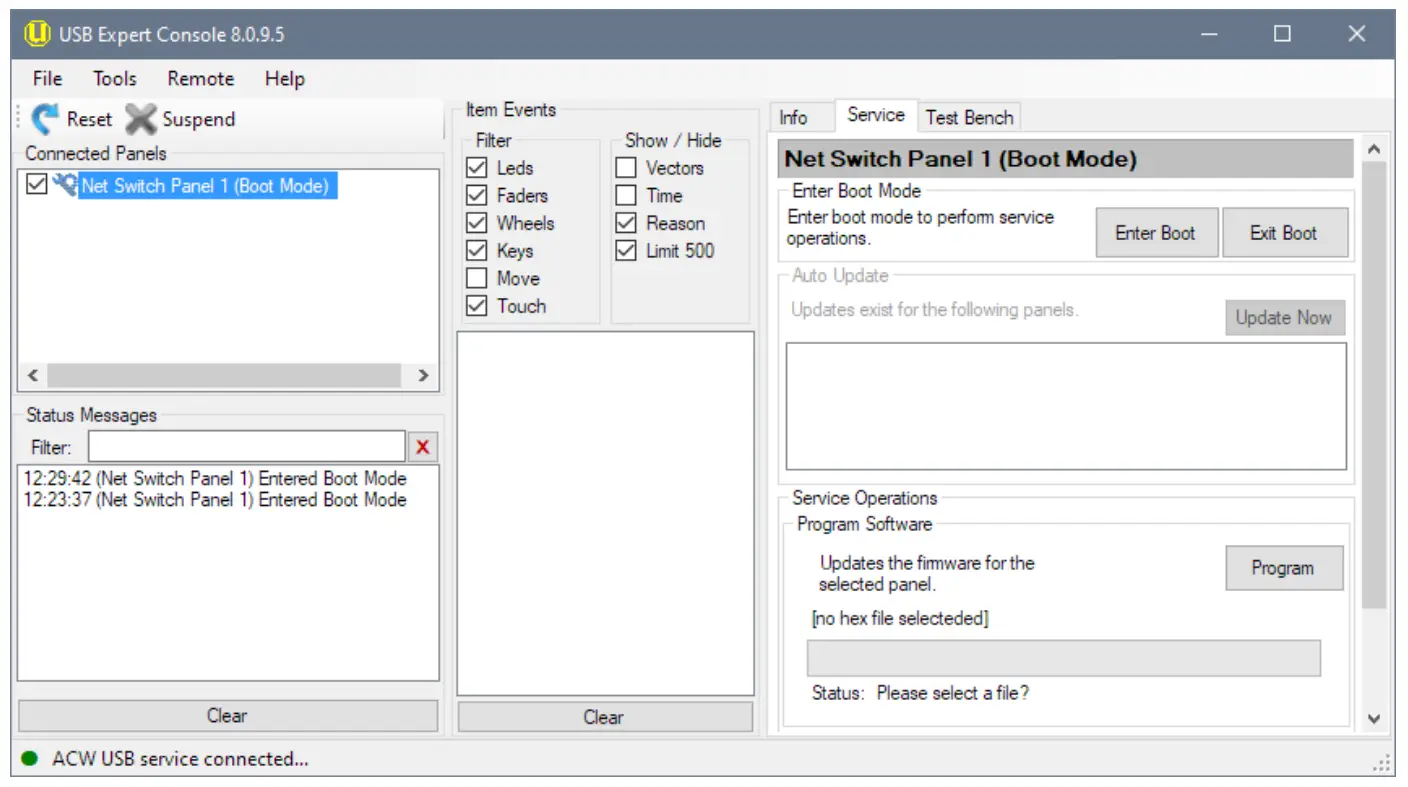The width and height of the screenshot is (1408, 787).
Task: Click the Status Messages filter text field
Action: [x=247, y=447]
